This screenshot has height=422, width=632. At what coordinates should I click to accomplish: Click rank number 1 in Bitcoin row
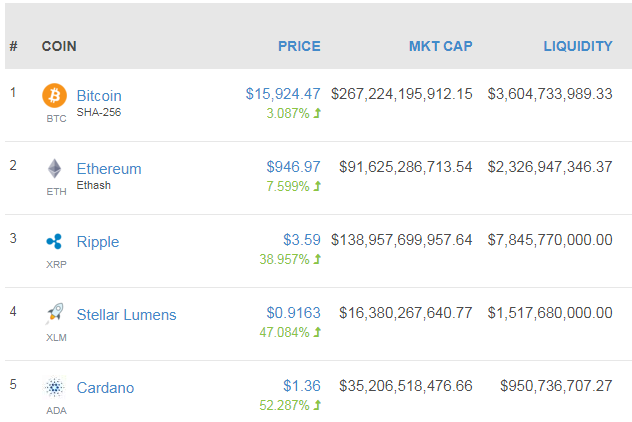click(13, 93)
